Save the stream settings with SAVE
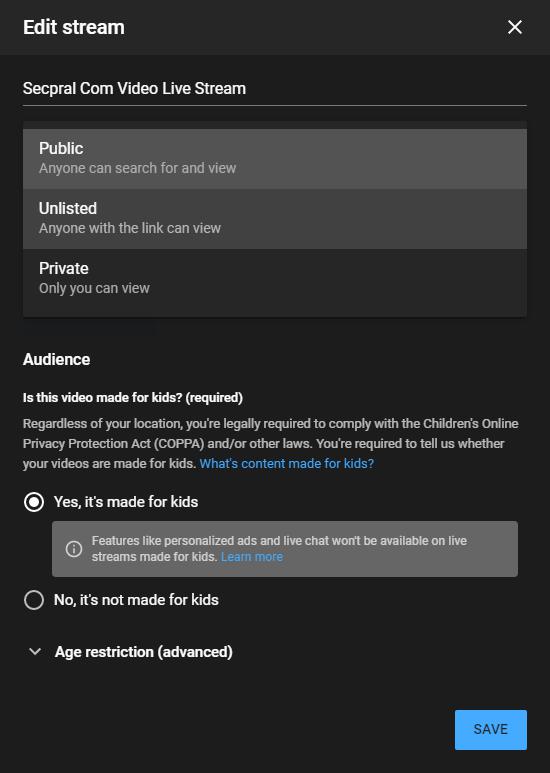Screen dimensions: 550x773 tap(490, 730)
